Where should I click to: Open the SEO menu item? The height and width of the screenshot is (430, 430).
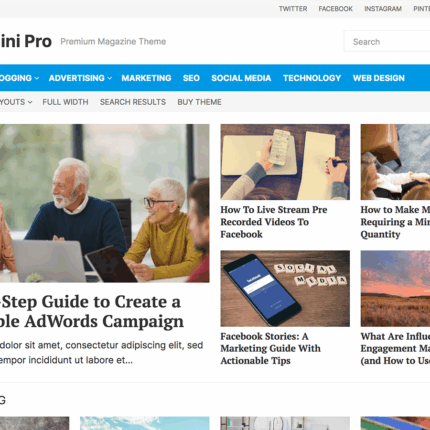coord(191,78)
